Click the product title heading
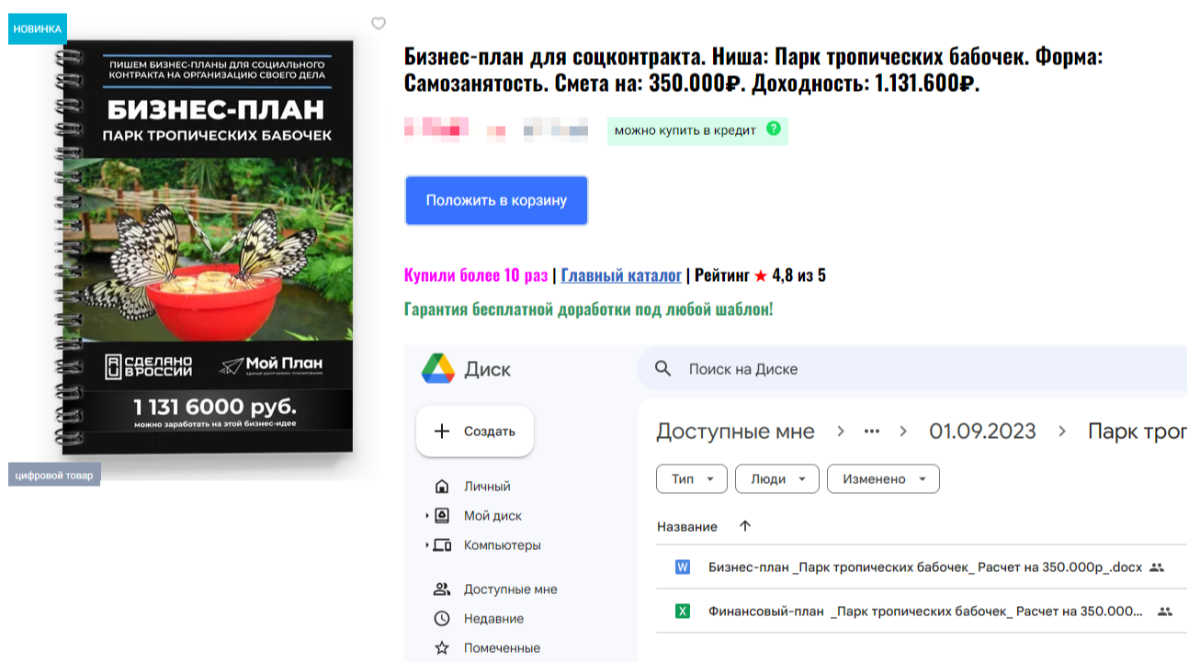 click(x=753, y=70)
